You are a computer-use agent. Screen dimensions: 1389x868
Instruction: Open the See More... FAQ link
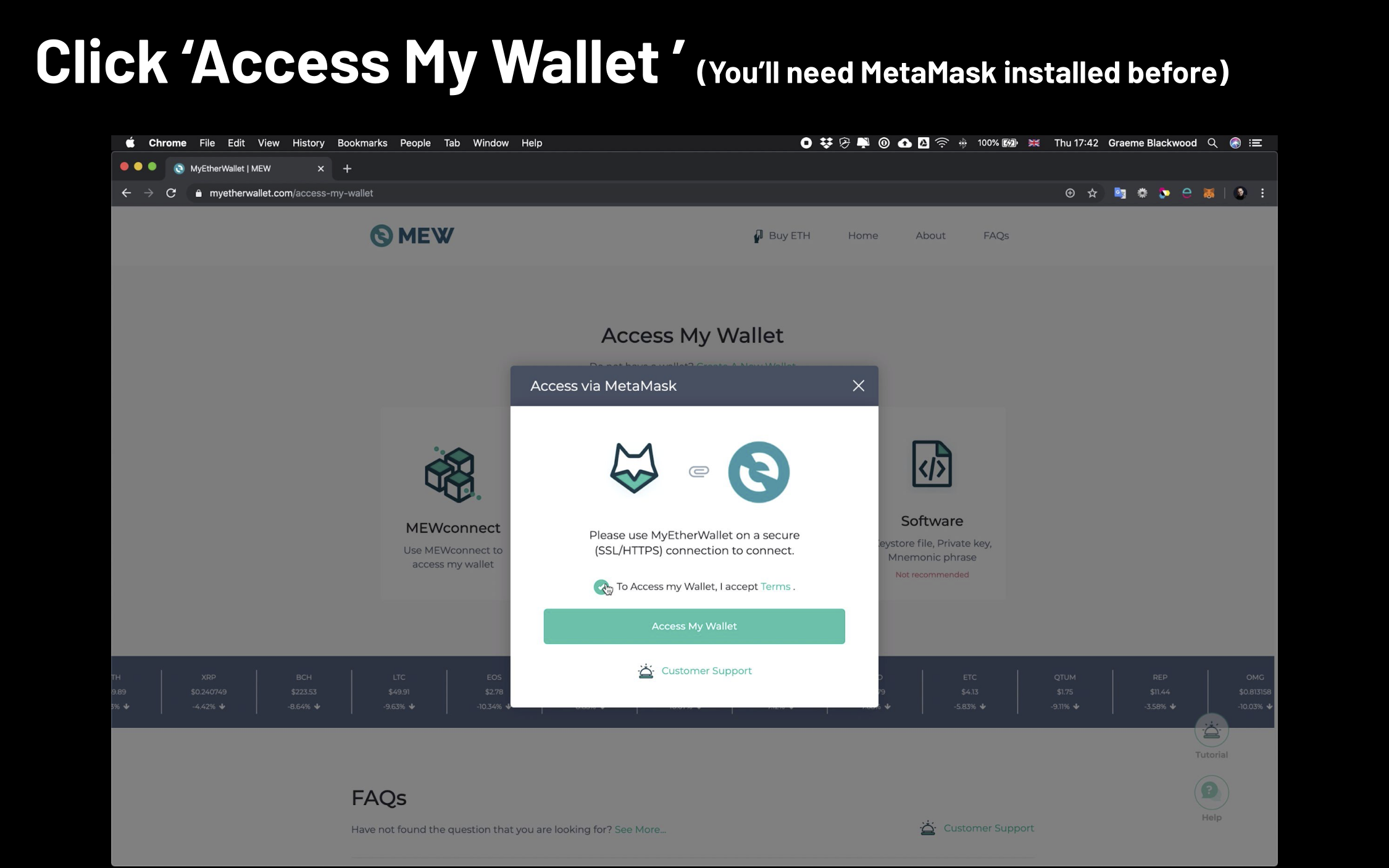tap(640, 829)
